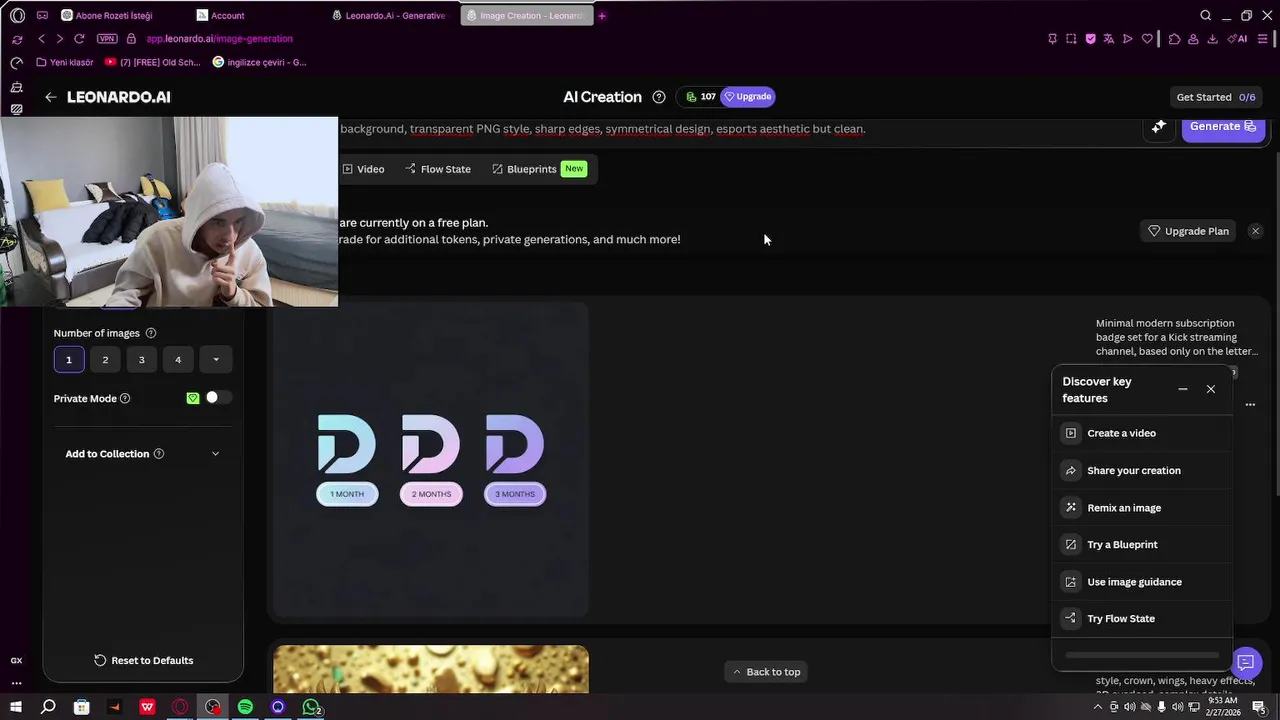Click the browser search tabs magnifier

[x=1205, y=15]
